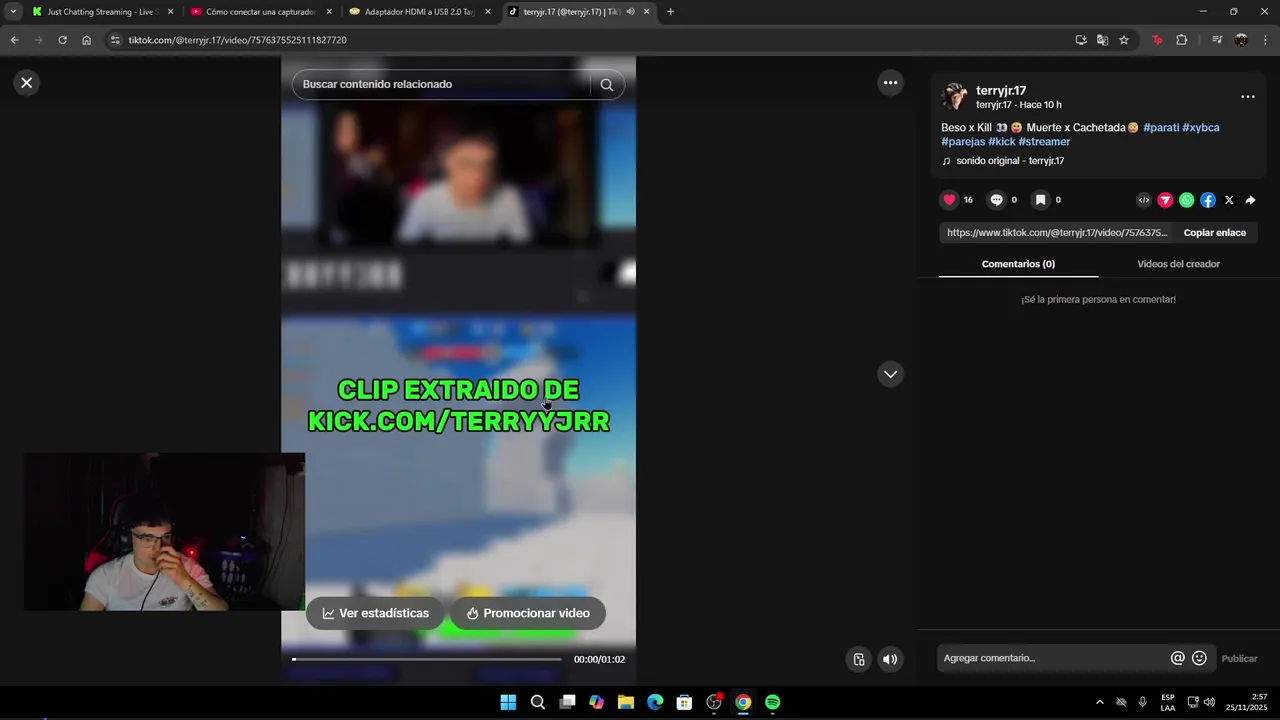Open the post options three-dot menu beside terryjr.17
This screenshot has height=720, width=1280.
1248,97
